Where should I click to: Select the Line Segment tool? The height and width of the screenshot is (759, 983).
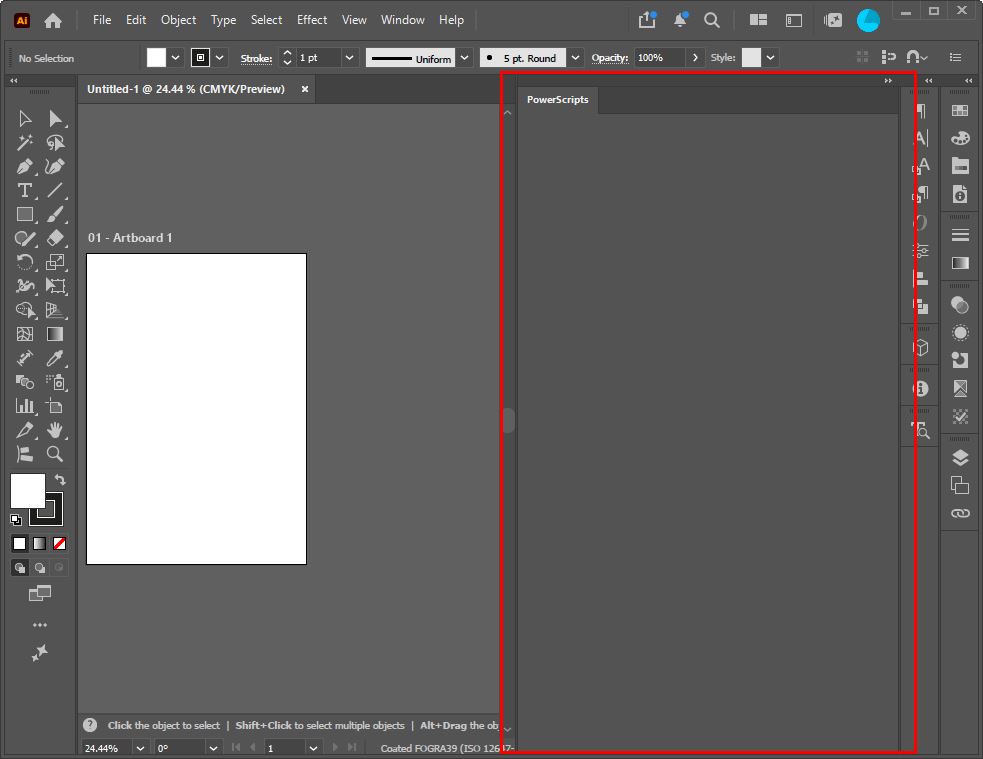pyautogui.click(x=55, y=191)
